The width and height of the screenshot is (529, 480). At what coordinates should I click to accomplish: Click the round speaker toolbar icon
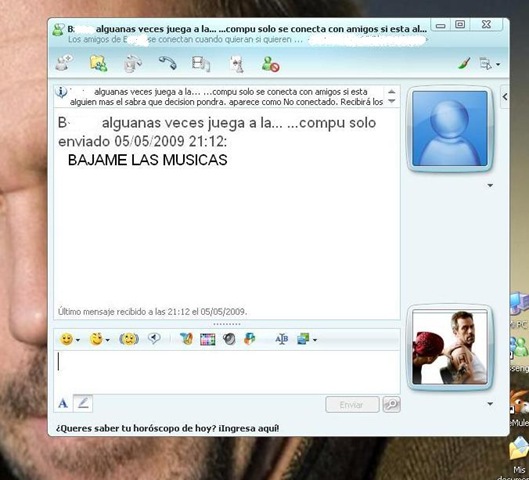click(229, 339)
